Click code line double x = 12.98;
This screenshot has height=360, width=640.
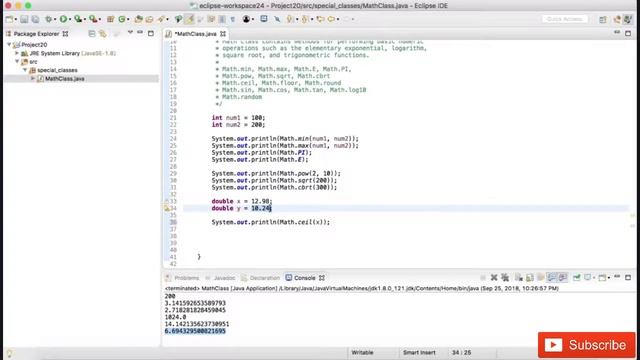pos(242,201)
